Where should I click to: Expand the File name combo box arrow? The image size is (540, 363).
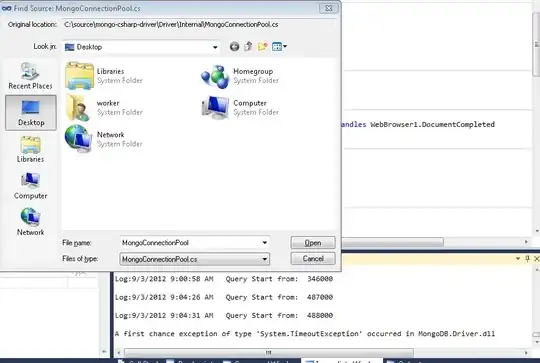coord(264,243)
